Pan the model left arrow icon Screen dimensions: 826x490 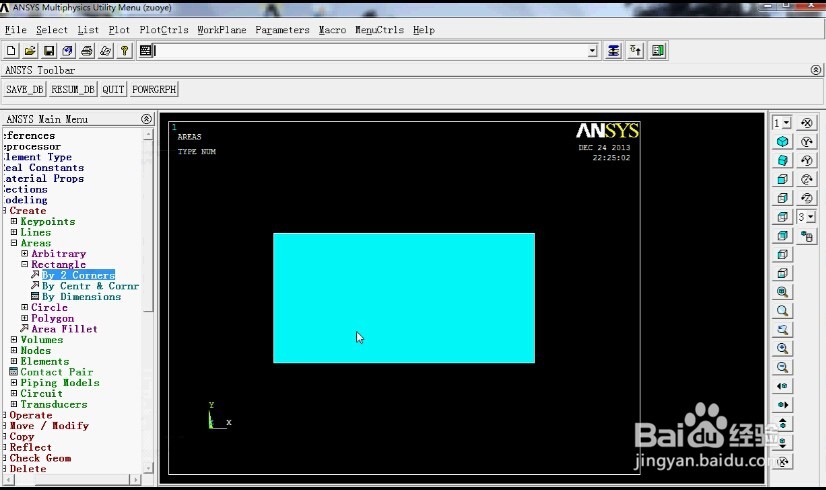[782, 386]
